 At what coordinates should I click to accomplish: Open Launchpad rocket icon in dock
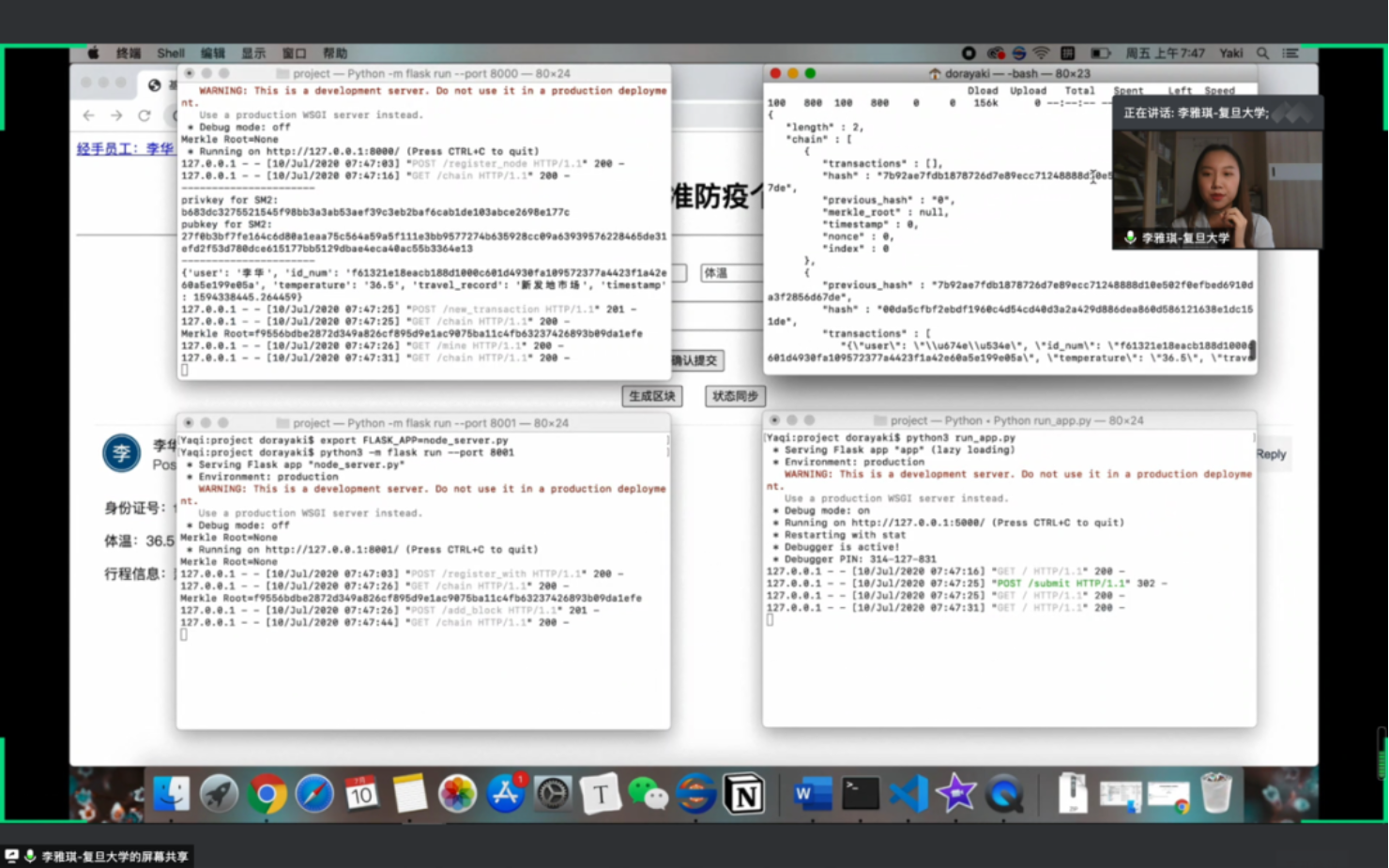[219, 794]
